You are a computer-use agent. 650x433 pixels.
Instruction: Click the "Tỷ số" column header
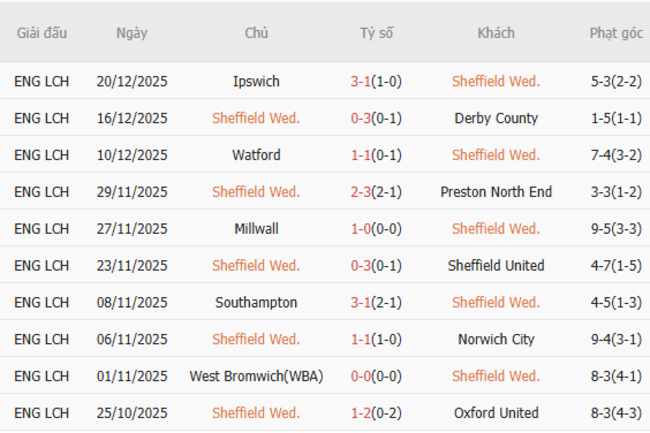[x=376, y=33]
